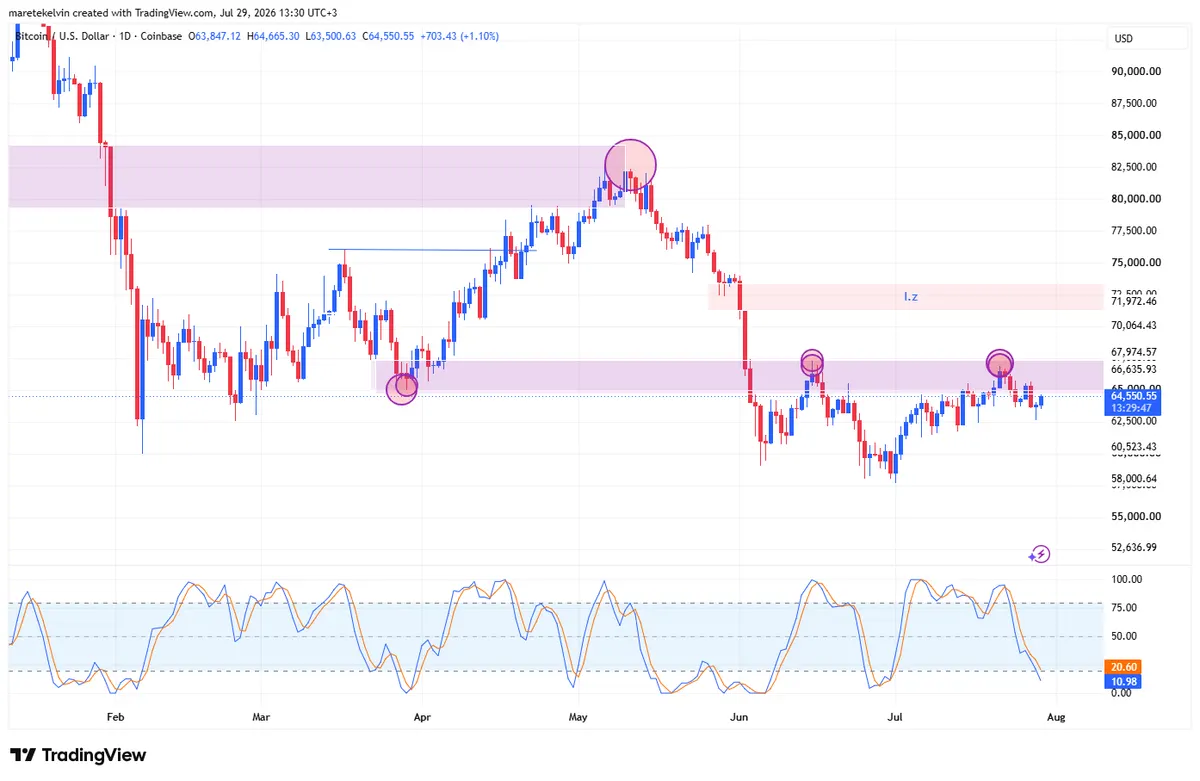Click the 52,636.99 price level label
Image resolution: width=1200 pixels, height=781 pixels.
pyautogui.click(x=1134, y=547)
